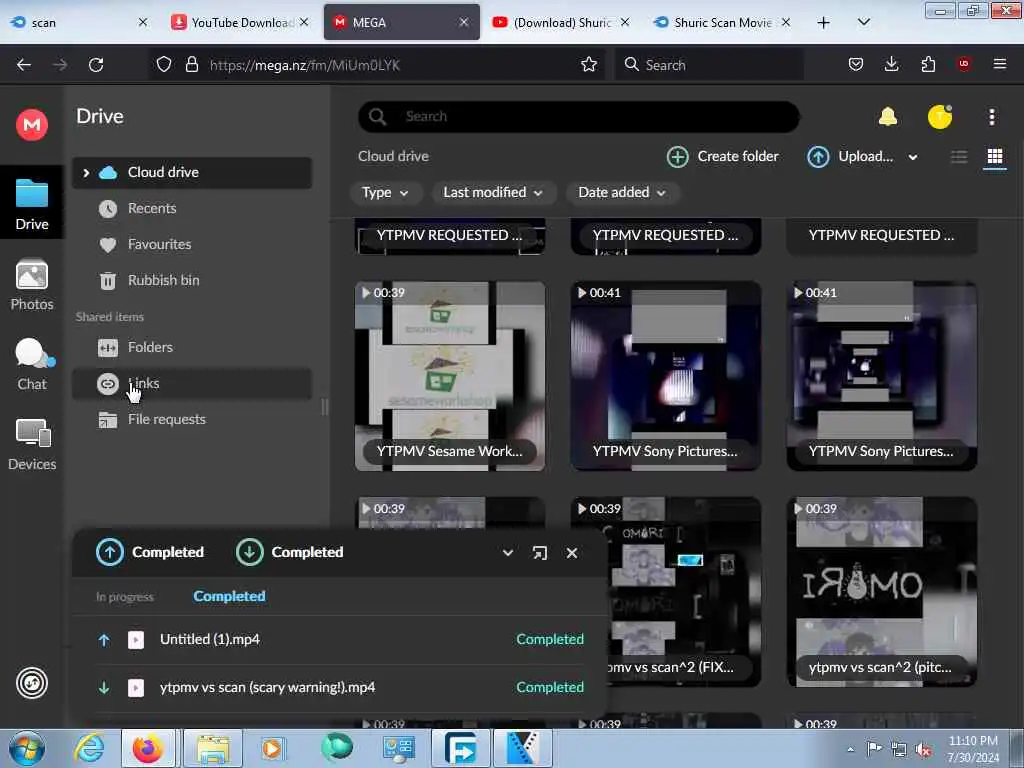This screenshot has width=1024, height=768.
Task: Open Upload options dropdown arrow
Action: [x=913, y=157]
